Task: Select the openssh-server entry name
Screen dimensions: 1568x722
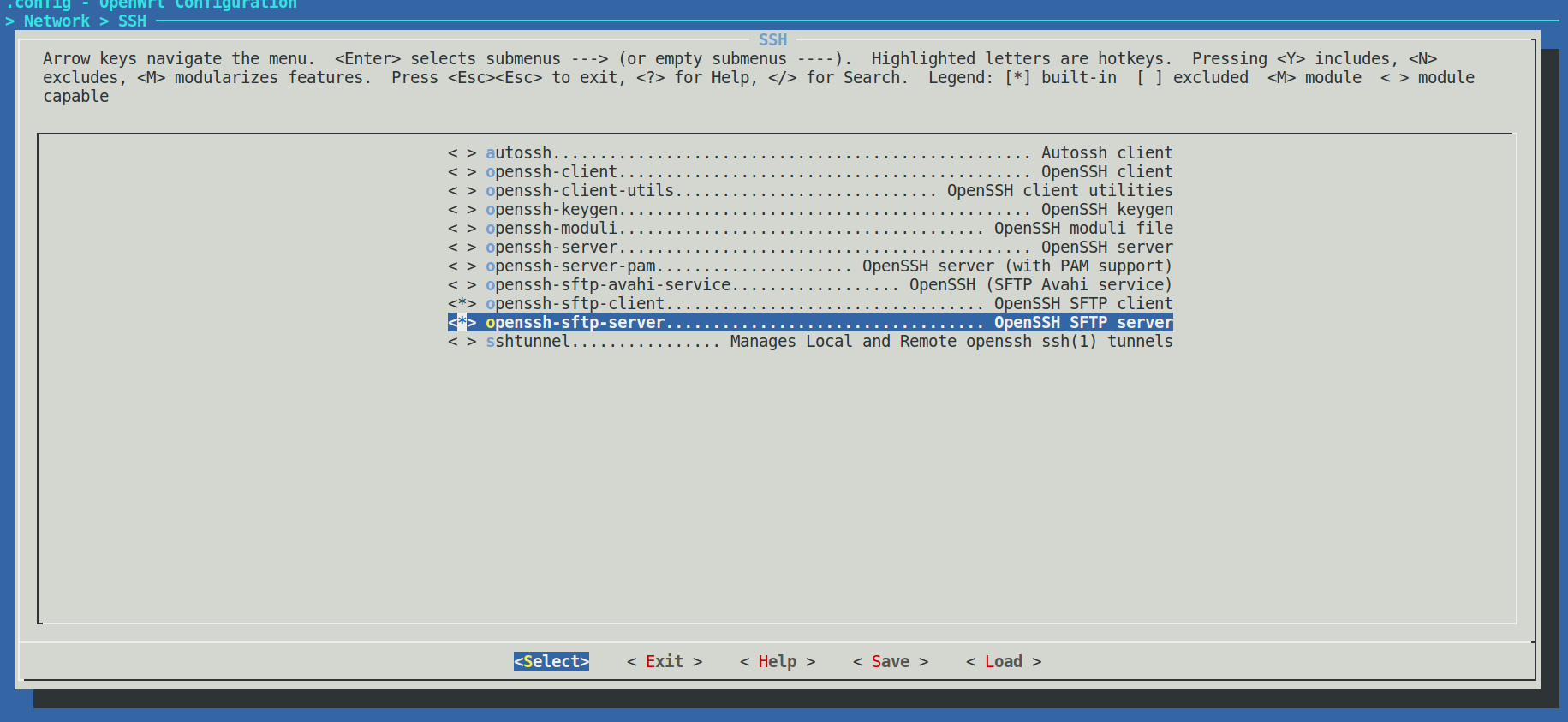Action: click(551, 248)
